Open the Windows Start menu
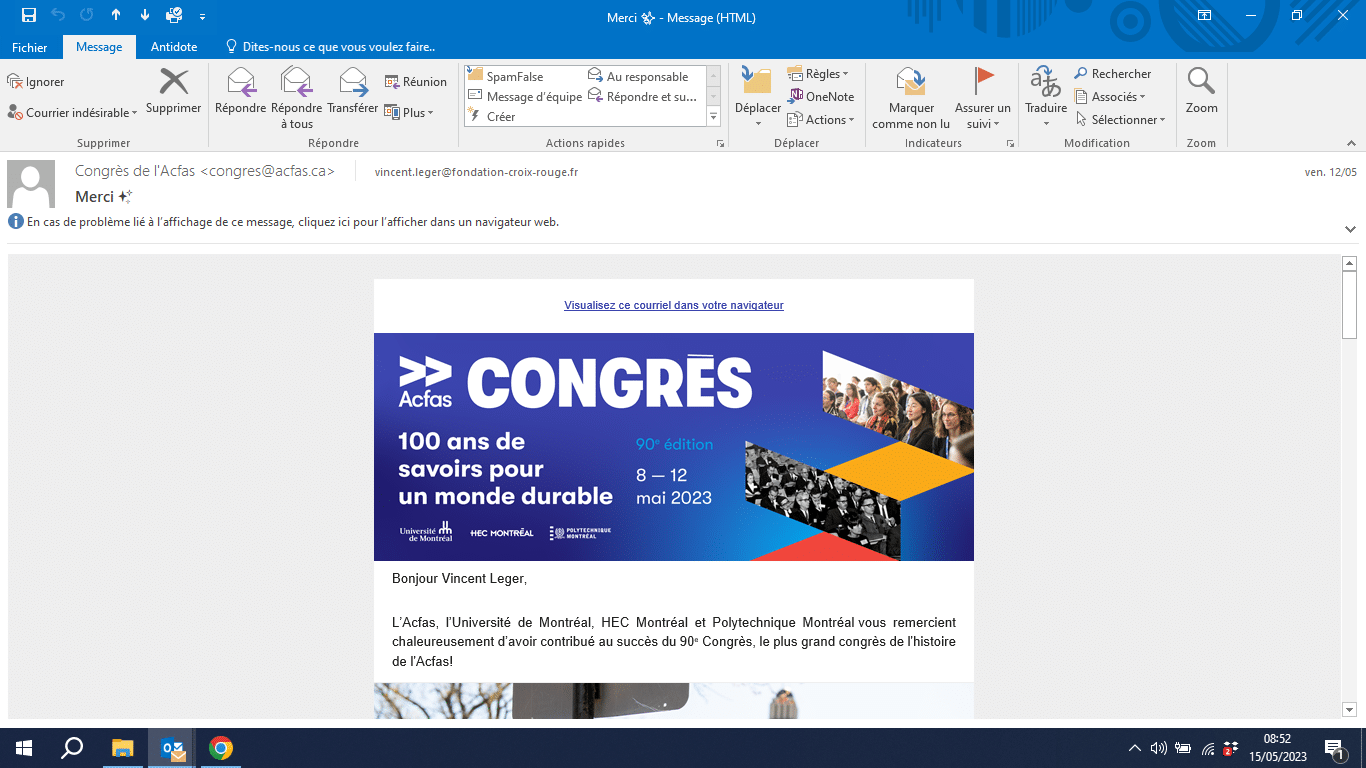This screenshot has height=768, width=1366. pos(24,748)
